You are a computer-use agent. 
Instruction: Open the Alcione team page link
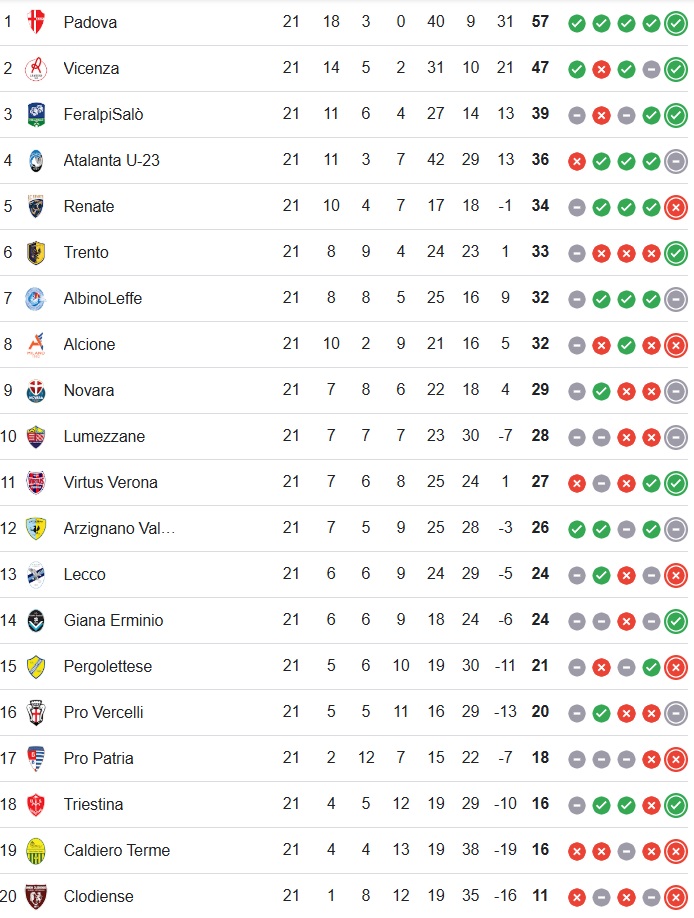coord(90,344)
